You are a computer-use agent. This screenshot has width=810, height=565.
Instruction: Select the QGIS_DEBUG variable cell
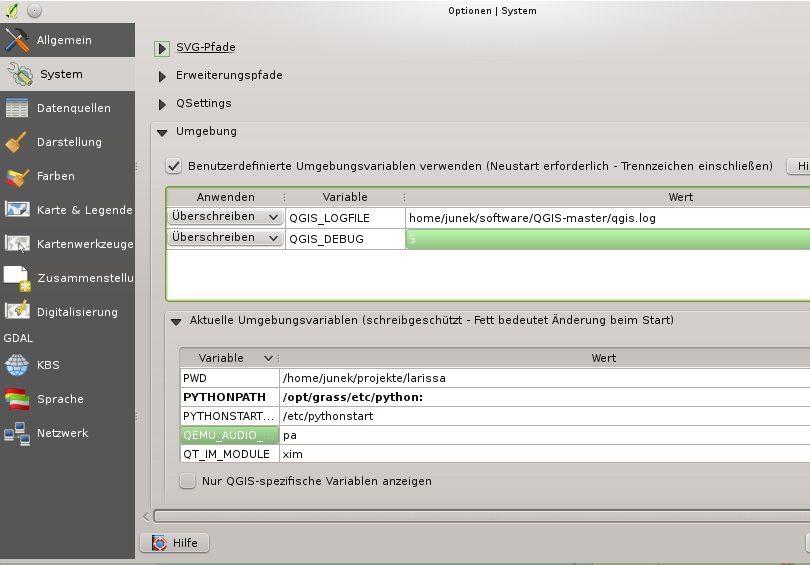pos(345,239)
